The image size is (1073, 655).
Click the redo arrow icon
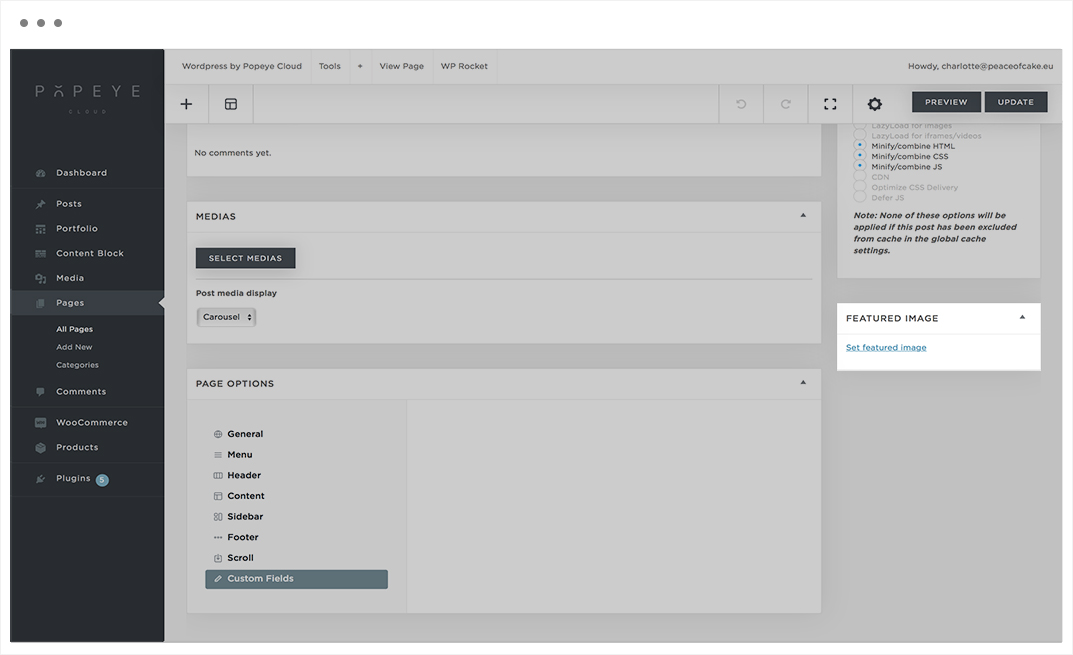tap(786, 104)
